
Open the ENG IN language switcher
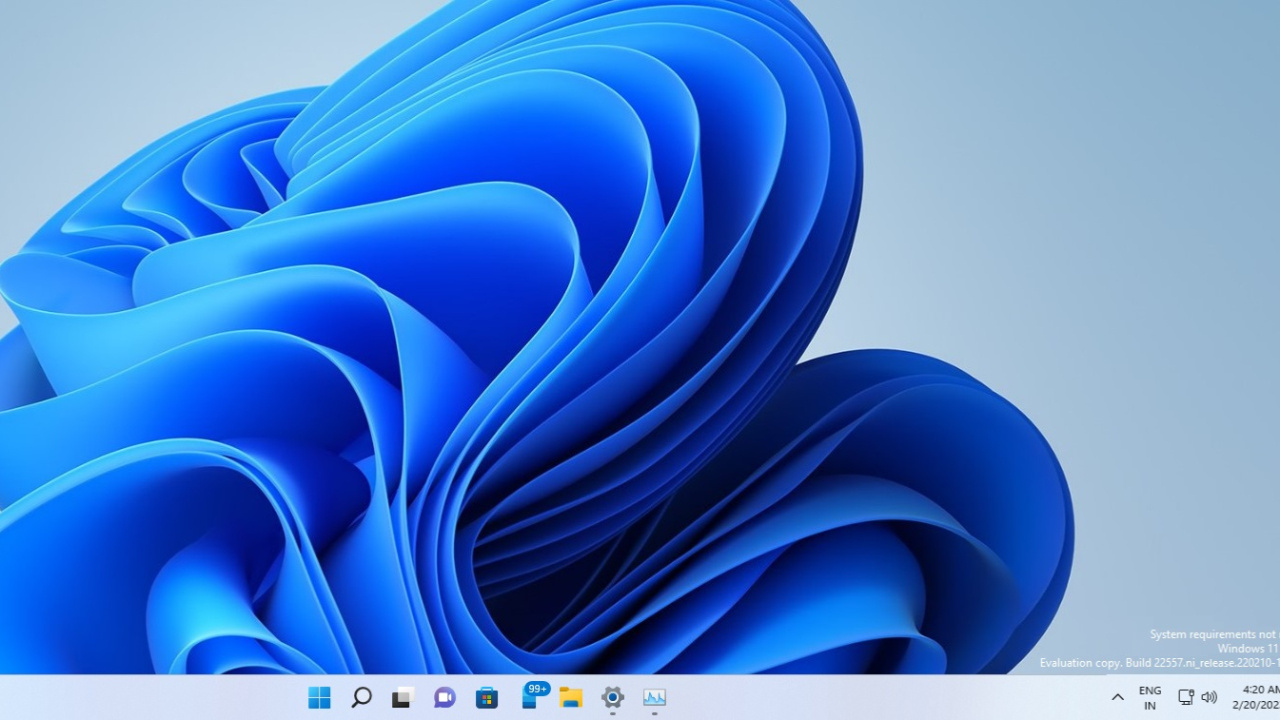point(1150,697)
